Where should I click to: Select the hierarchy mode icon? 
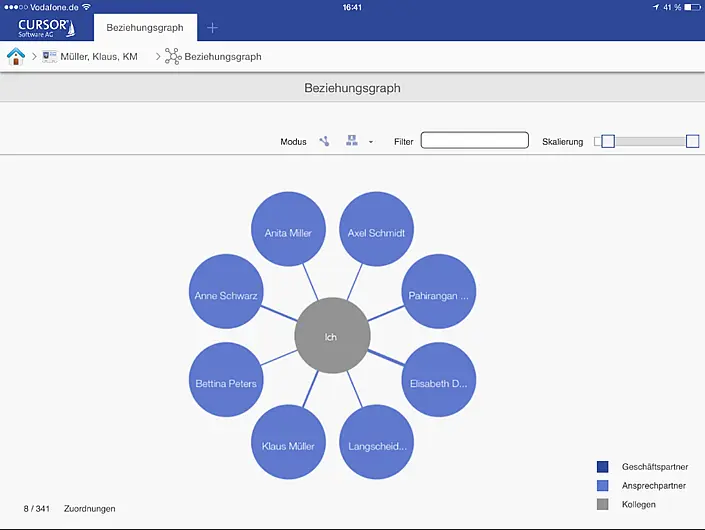(x=352, y=141)
